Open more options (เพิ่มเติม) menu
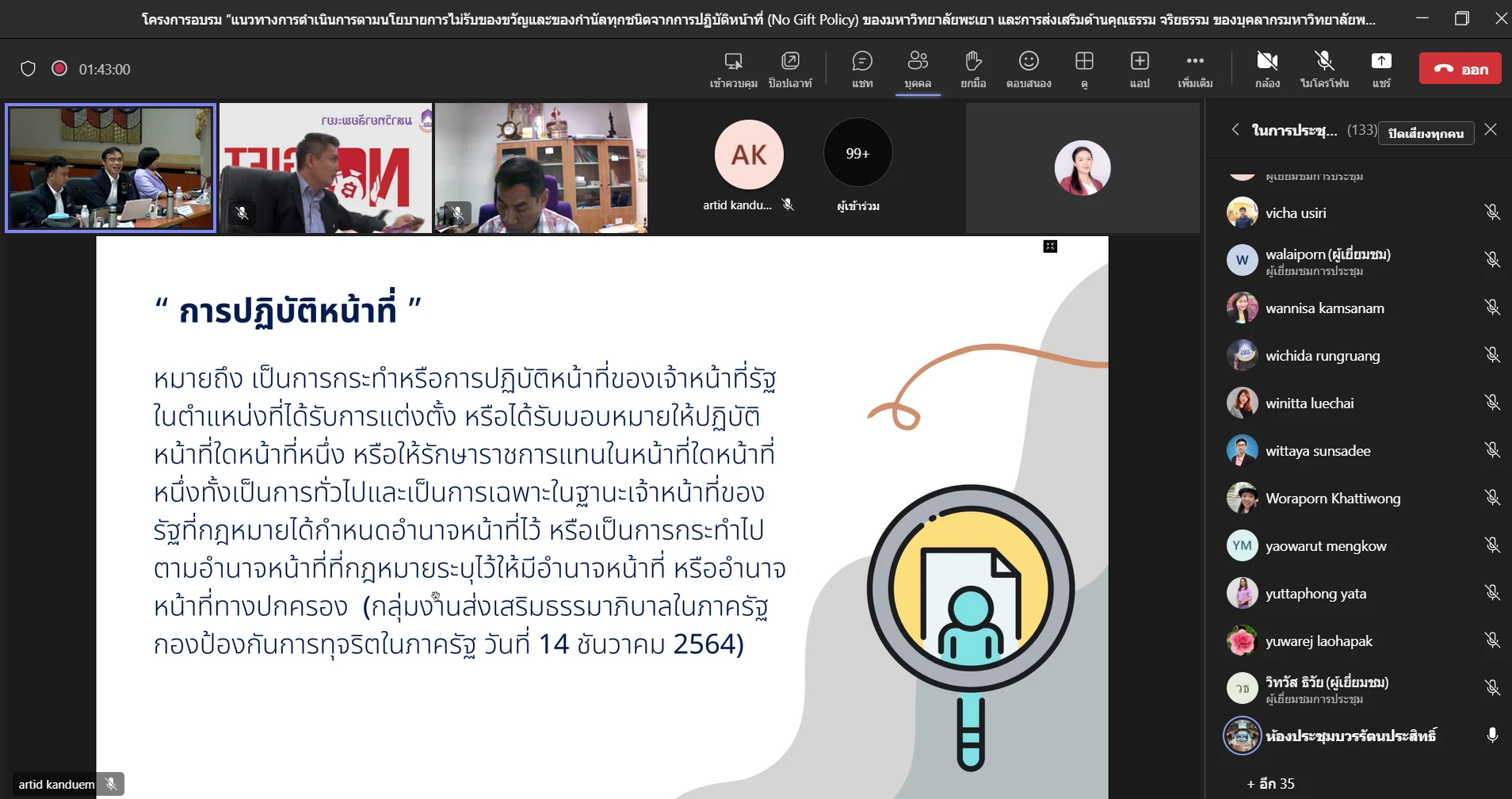This screenshot has height=799, width=1512. point(1195,69)
